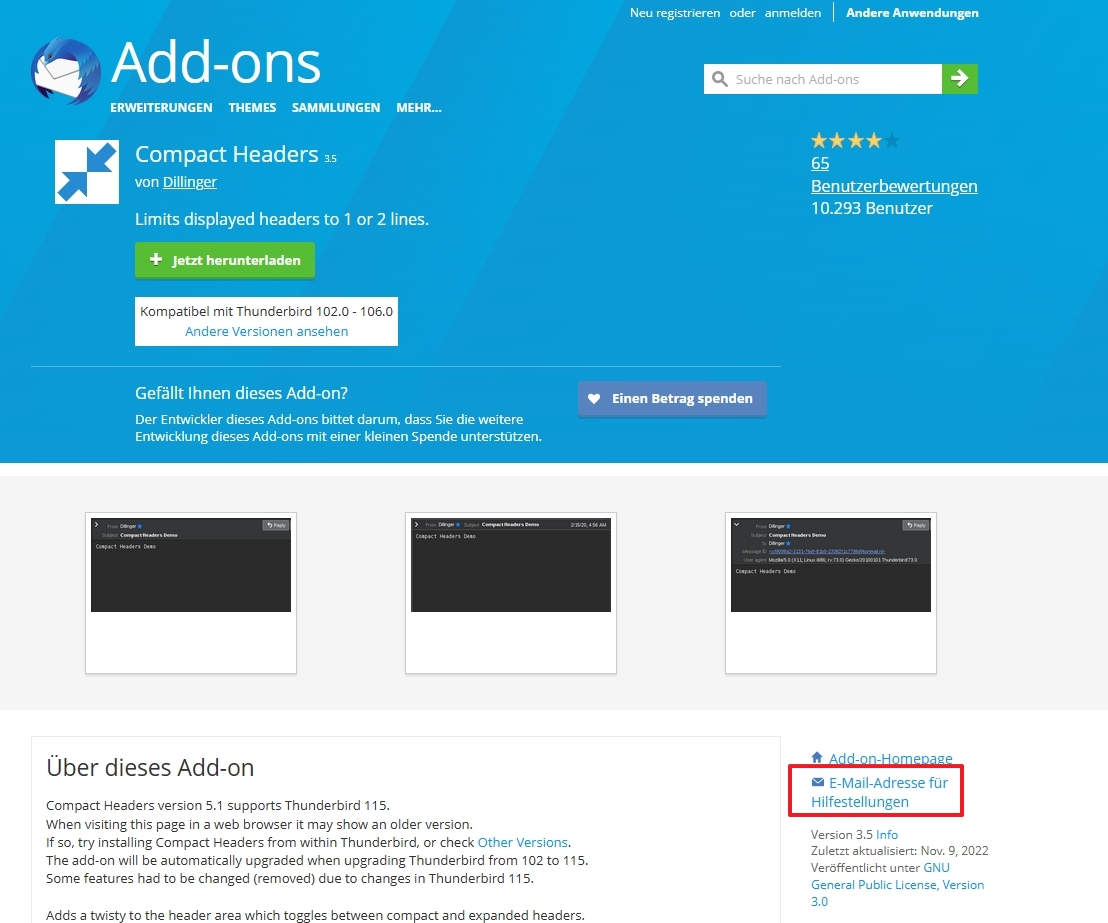1108x923 pixels.
Task: Click the house icon by Add-on-Homepage
Action: 817,758
